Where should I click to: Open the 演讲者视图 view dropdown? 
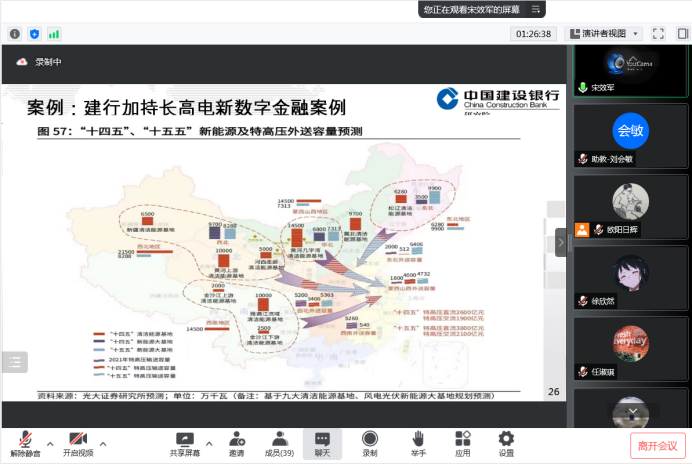click(602, 33)
